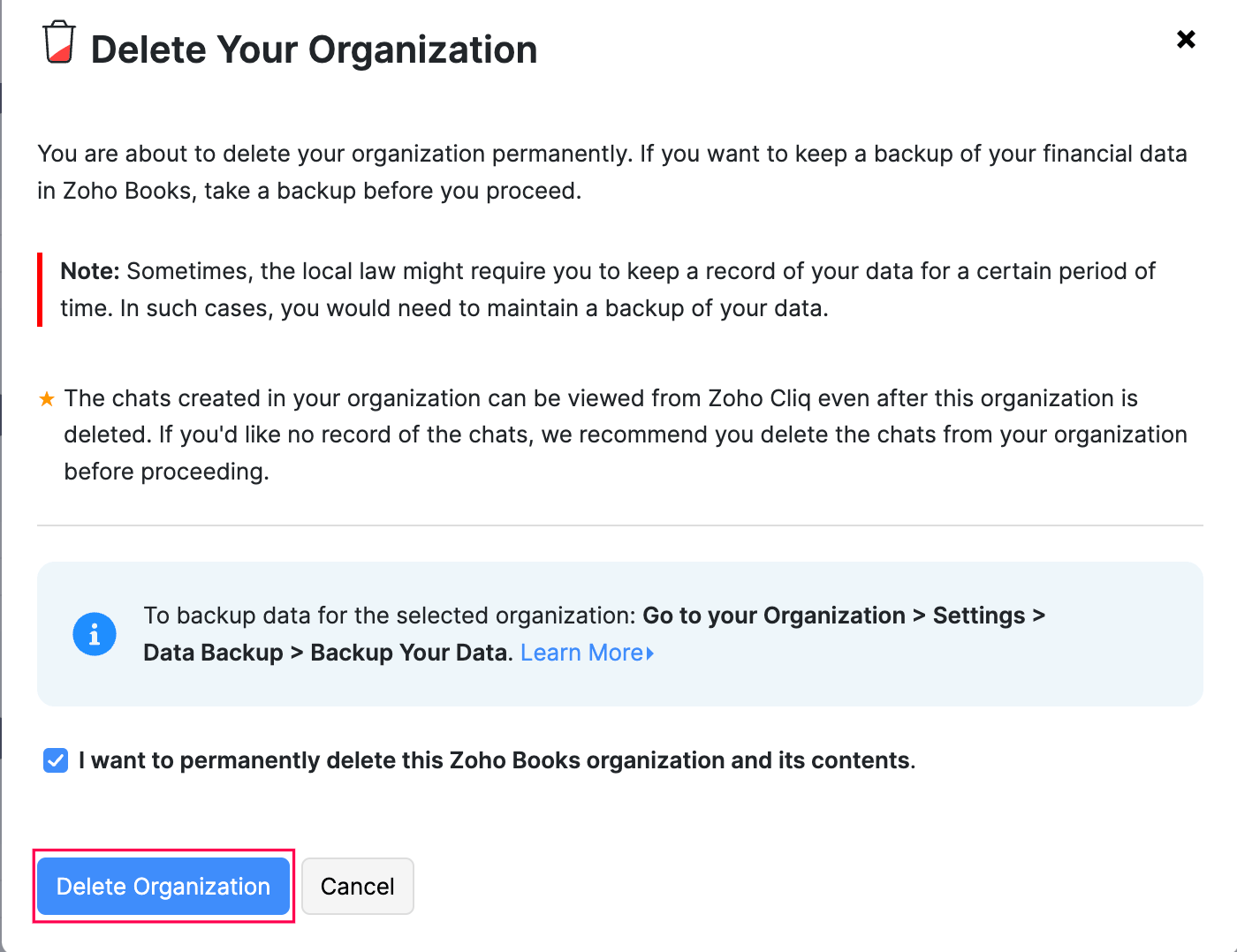Open the Learn More link
Viewport: 1237px width, 952px height.
581,653
